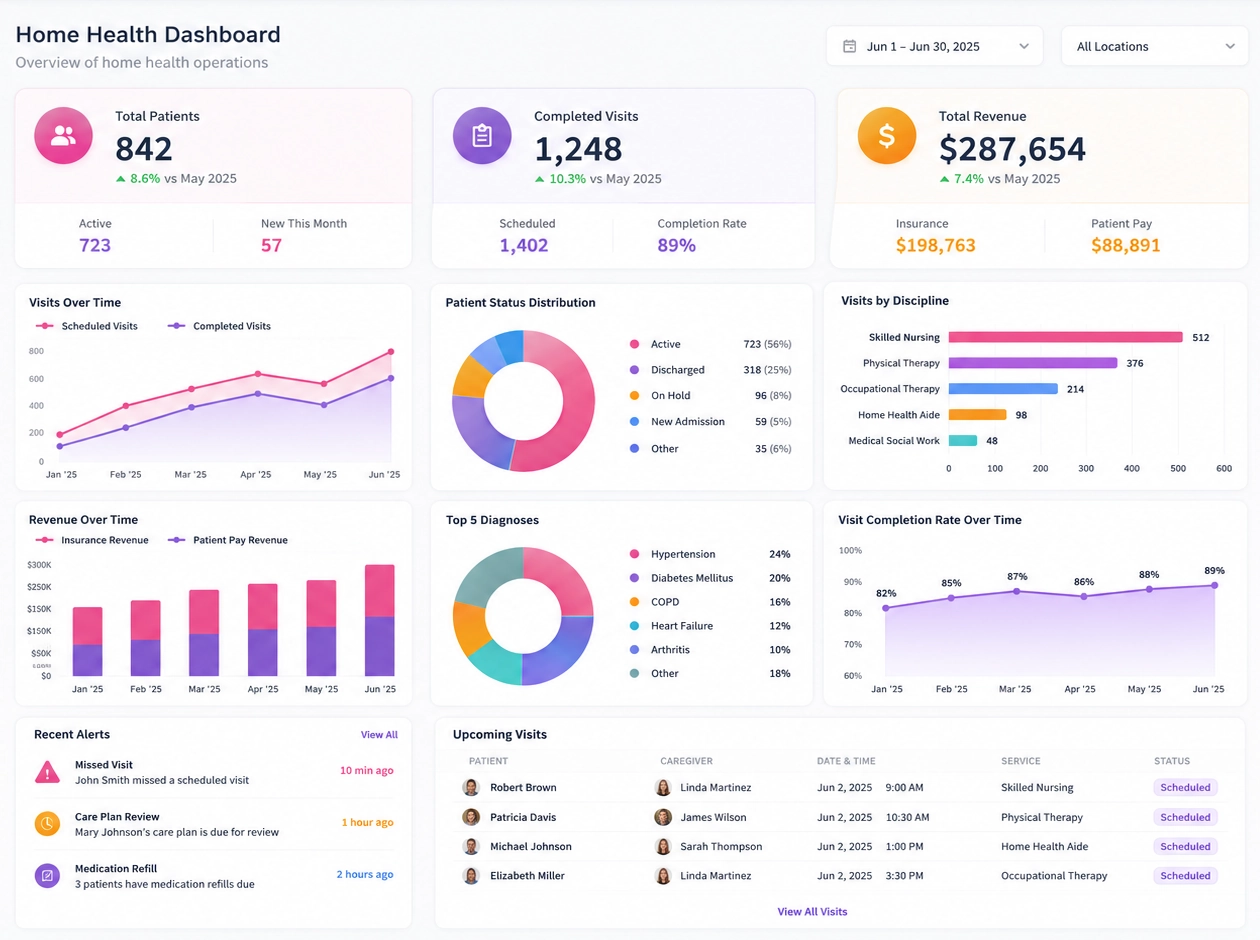Click Home Health Aide service cell for Michael Johnson

(x=1045, y=846)
